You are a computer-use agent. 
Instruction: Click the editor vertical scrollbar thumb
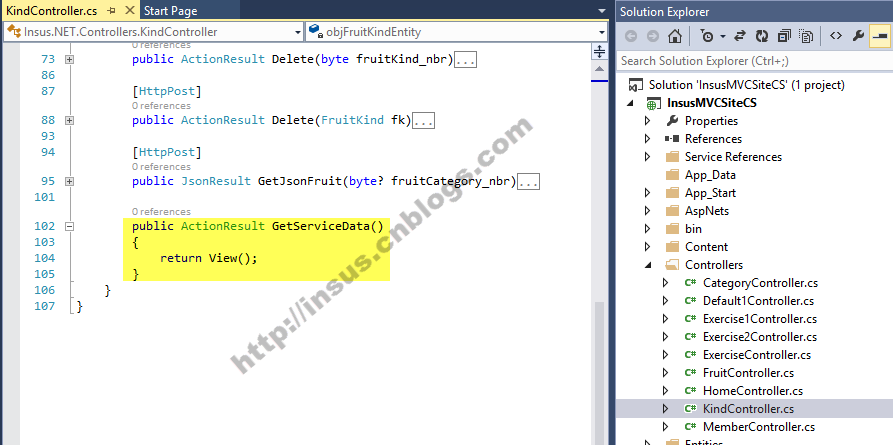pyautogui.click(x=600, y=370)
